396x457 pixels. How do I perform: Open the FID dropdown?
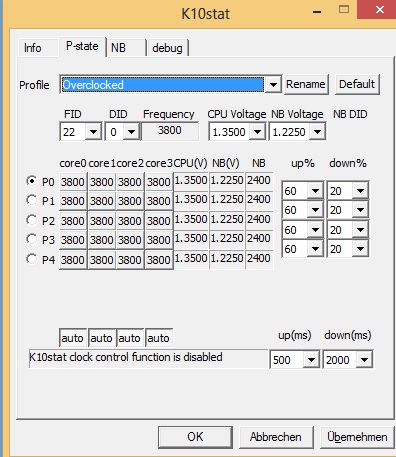pyautogui.click(x=93, y=132)
